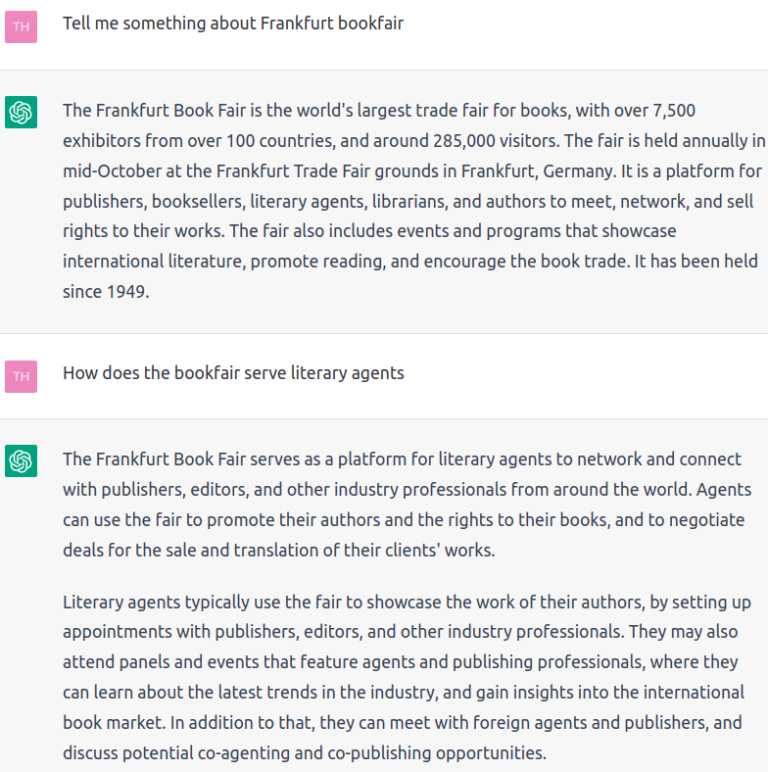Select the message "Tell me something about Frankfurt bookfair"

point(233,23)
